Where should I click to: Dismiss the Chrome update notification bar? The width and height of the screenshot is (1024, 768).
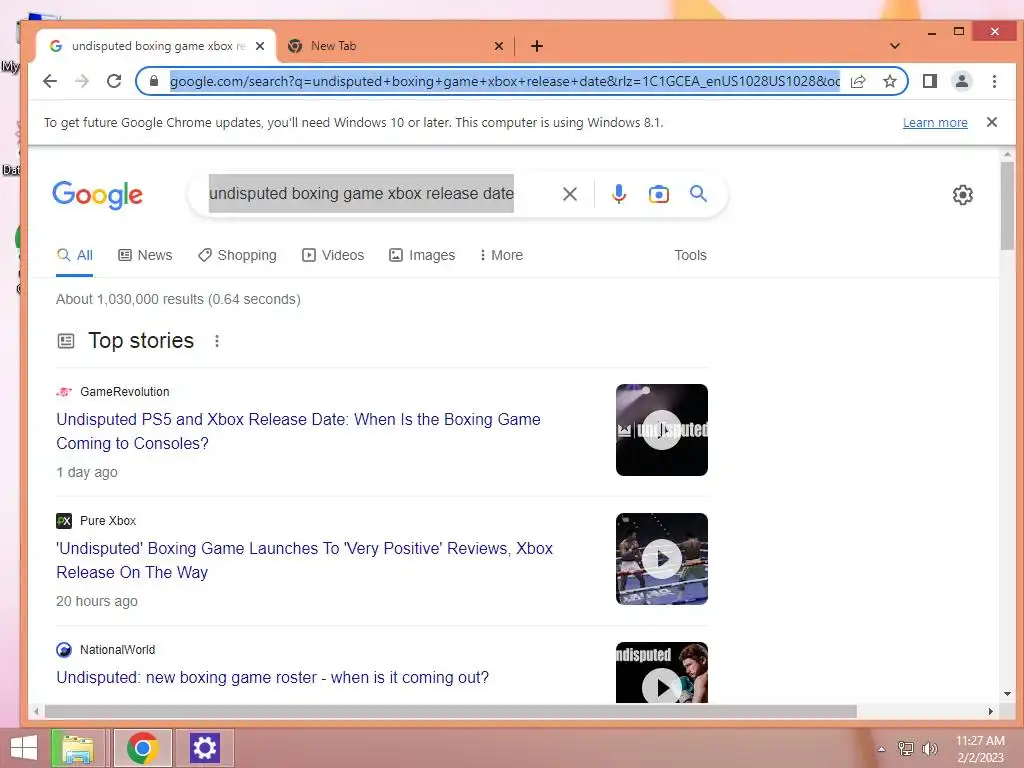tap(991, 122)
